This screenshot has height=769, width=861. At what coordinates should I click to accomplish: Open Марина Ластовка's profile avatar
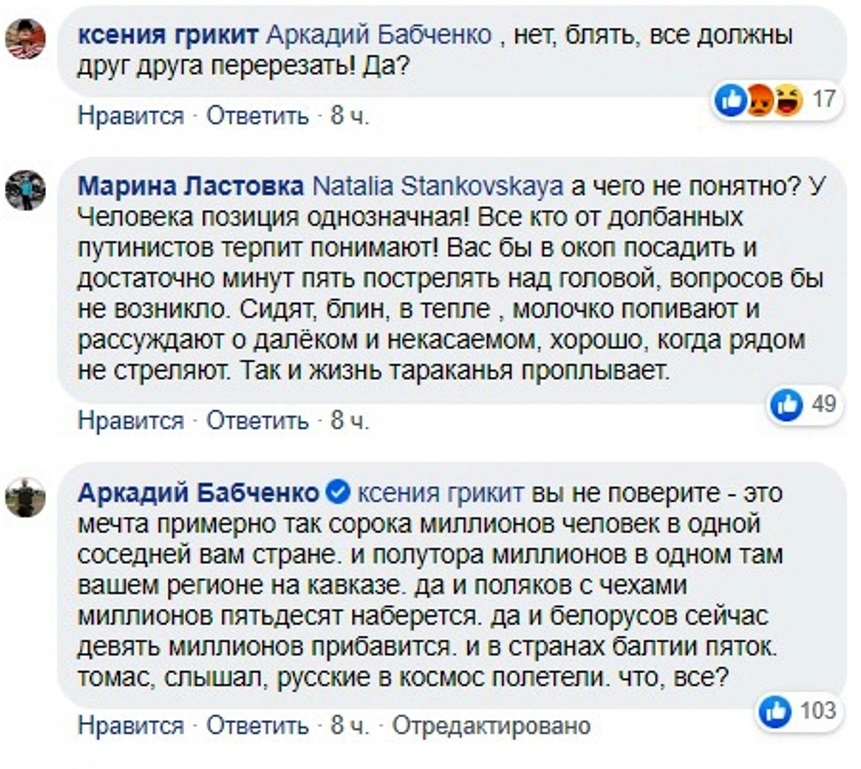click(25, 190)
